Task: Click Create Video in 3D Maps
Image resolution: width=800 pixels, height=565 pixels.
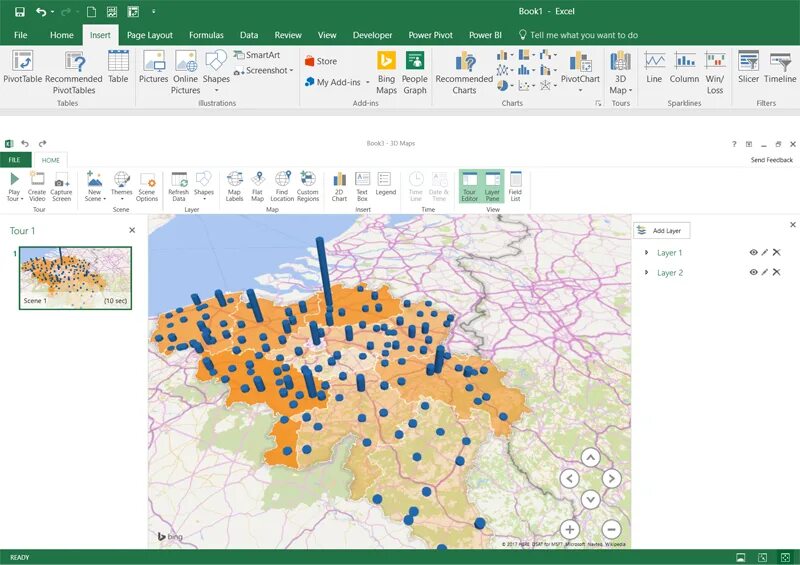Action: pos(37,187)
